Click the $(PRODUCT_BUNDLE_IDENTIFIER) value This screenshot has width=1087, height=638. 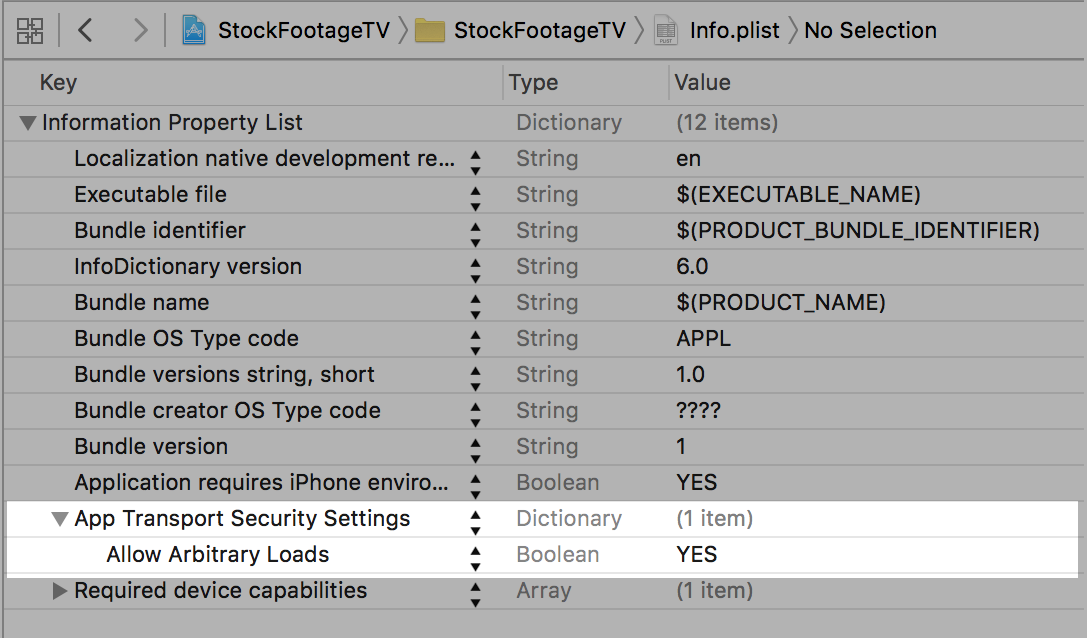pos(858,230)
